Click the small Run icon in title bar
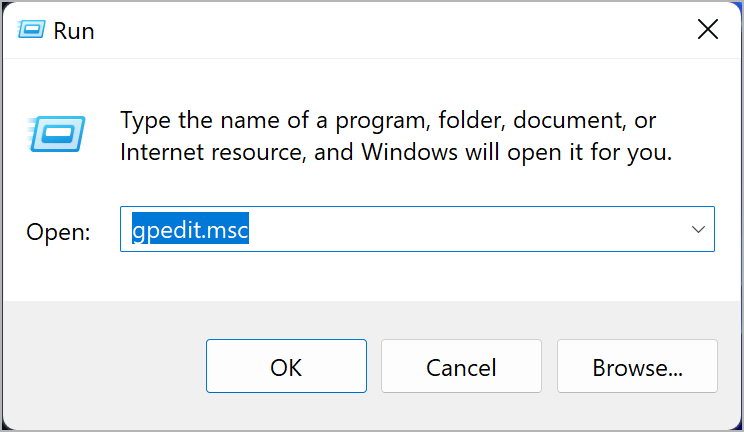The height and width of the screenshot is (432, 744). [x=30, y=30]
